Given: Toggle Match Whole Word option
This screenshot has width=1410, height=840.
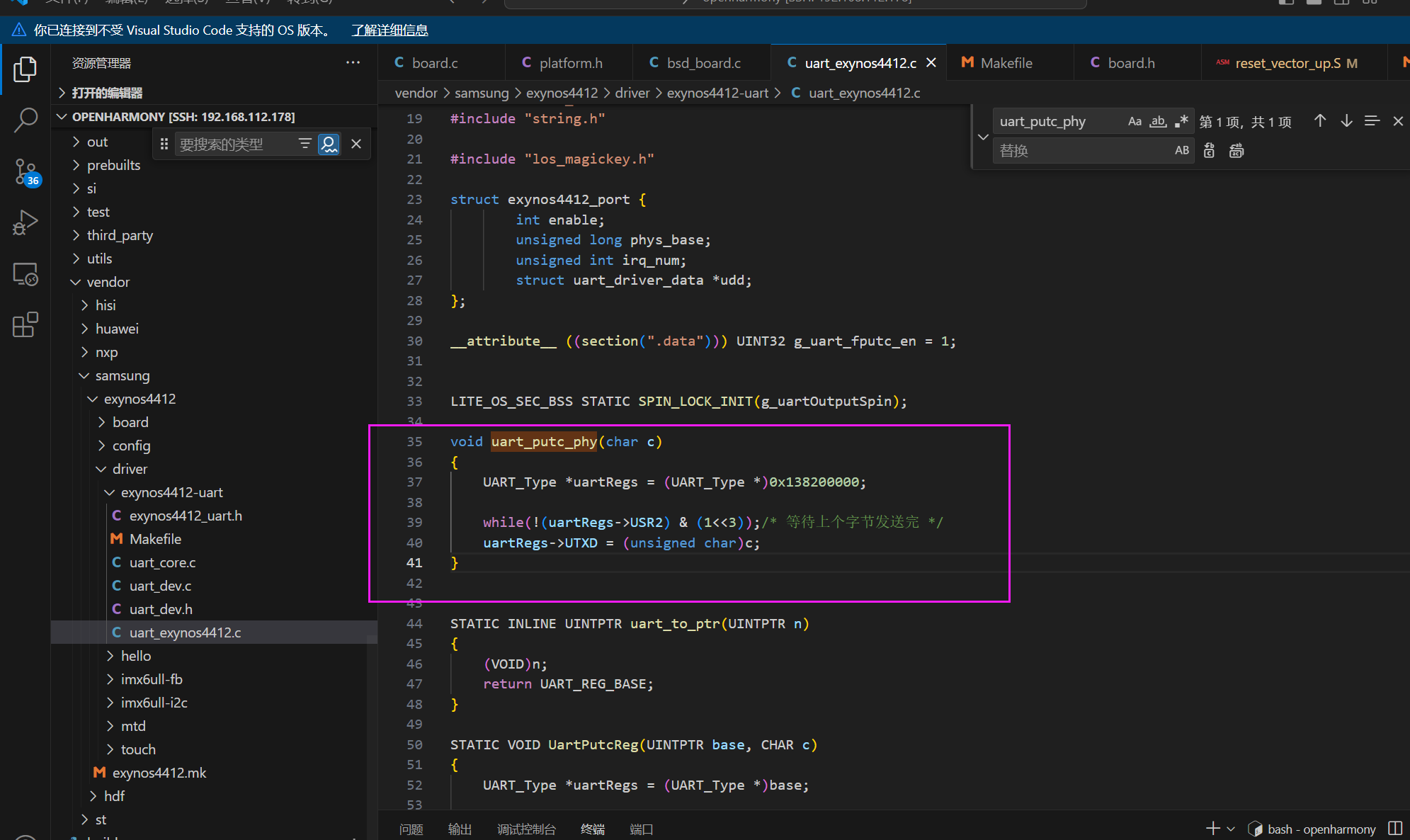Looking at the screenshot, I should (x=1158, y=121).
